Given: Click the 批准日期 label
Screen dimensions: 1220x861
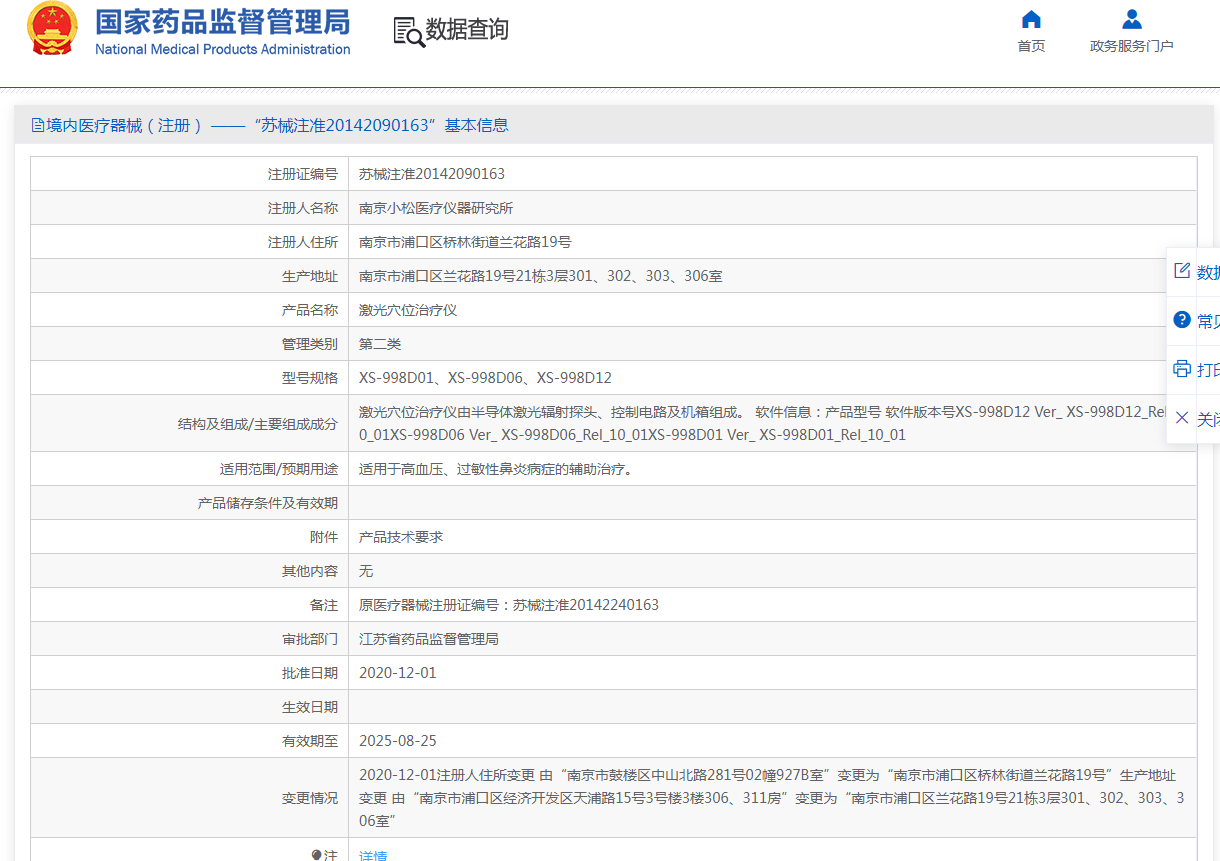Looking at the screenshot, I should [x=310, y=673].
